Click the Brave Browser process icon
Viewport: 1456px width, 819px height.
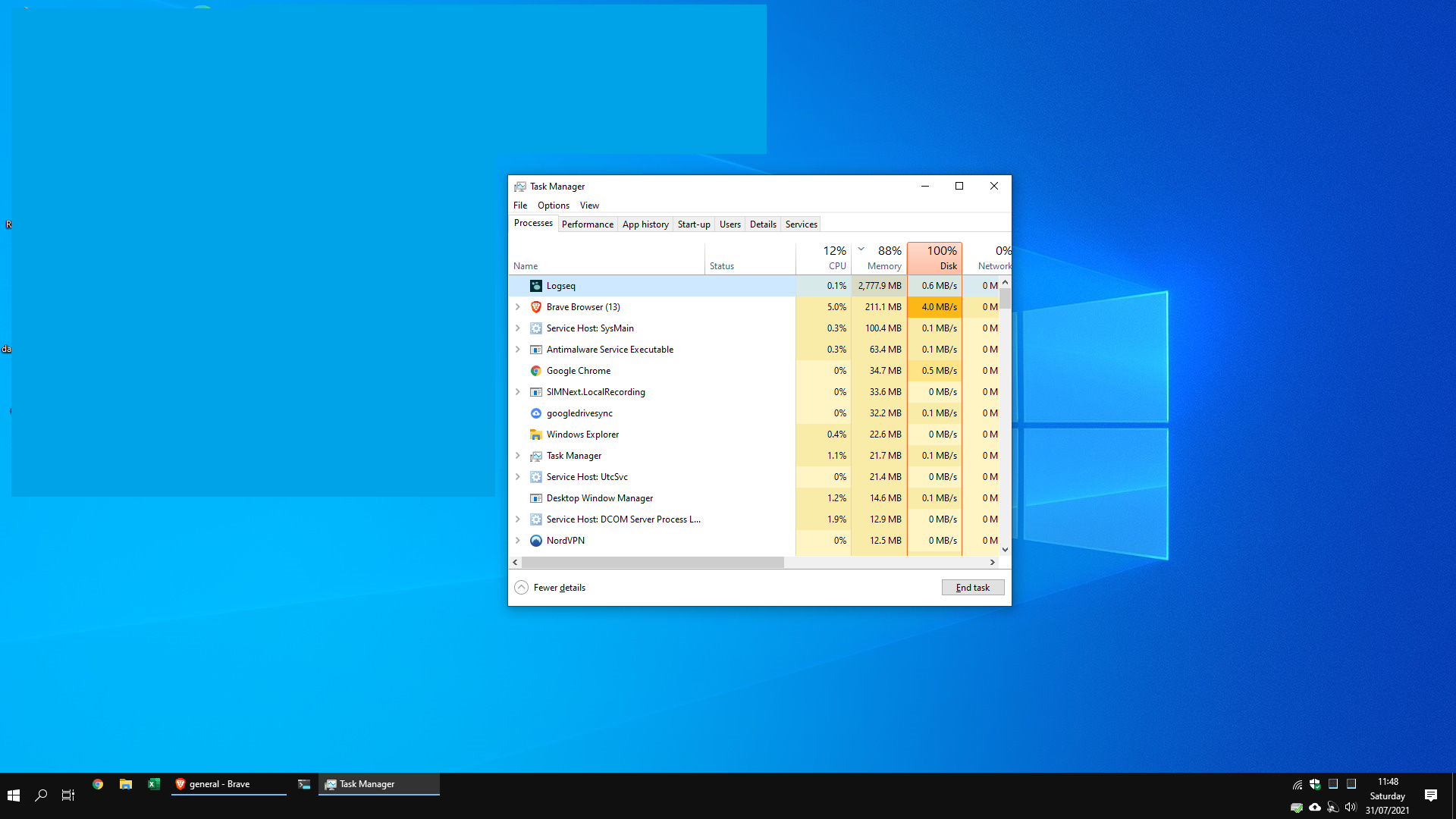(536, 307)
